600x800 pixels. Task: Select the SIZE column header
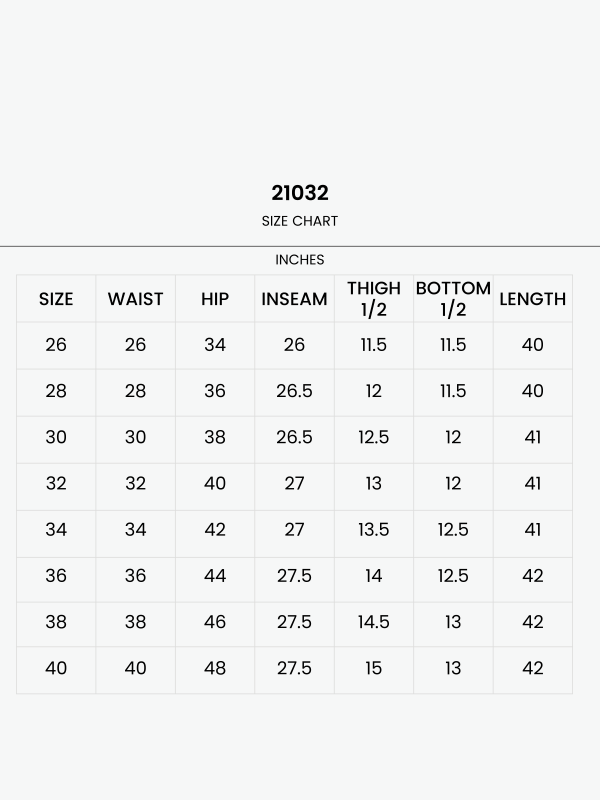56,299
